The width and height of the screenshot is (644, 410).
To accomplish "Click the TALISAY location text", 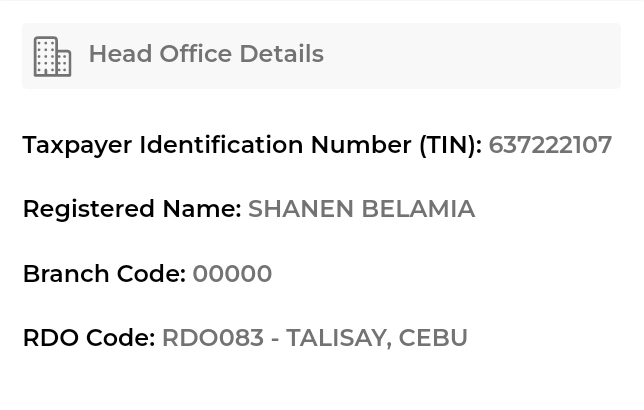I will pyautogui.click(x=337, y=338).
